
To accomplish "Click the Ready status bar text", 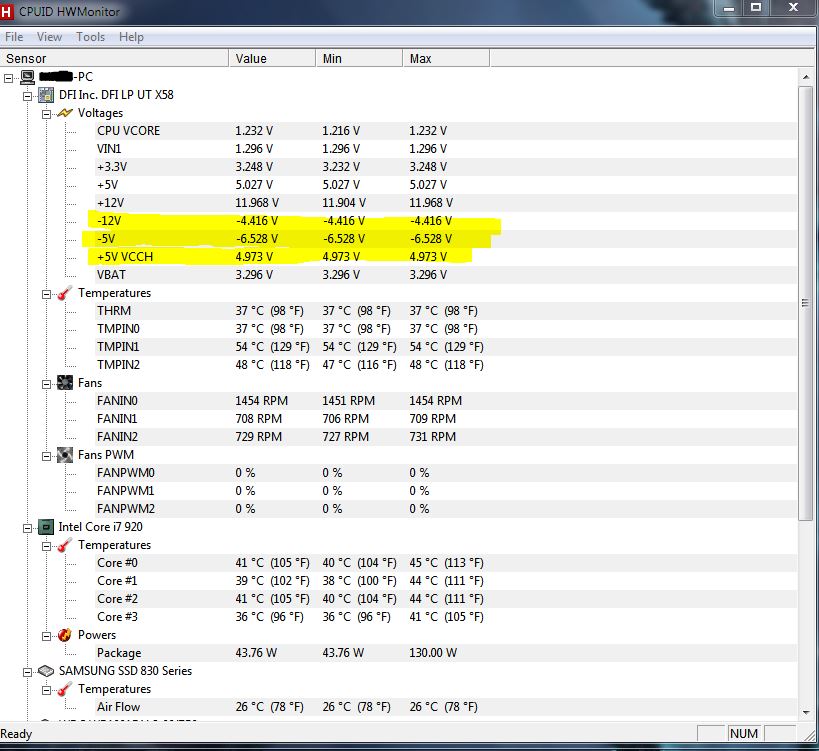I will tap(16, 734).
